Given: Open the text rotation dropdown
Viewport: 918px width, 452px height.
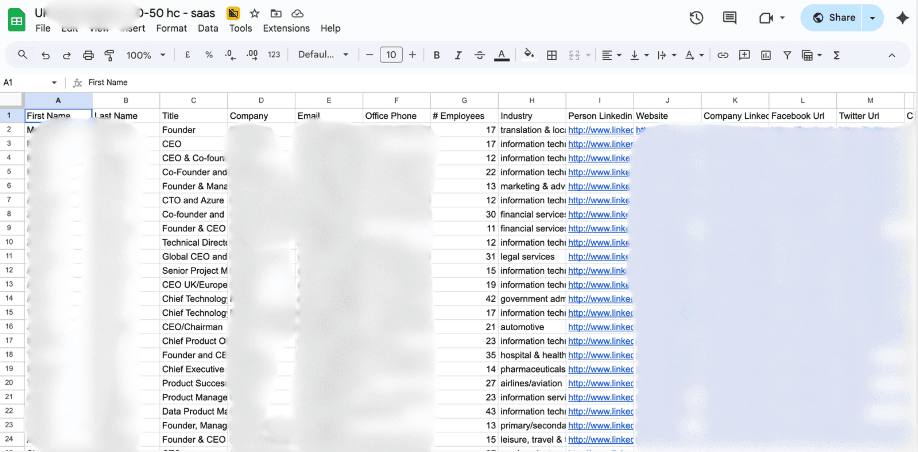Looking at the screenshot, I should click(694, 55).
